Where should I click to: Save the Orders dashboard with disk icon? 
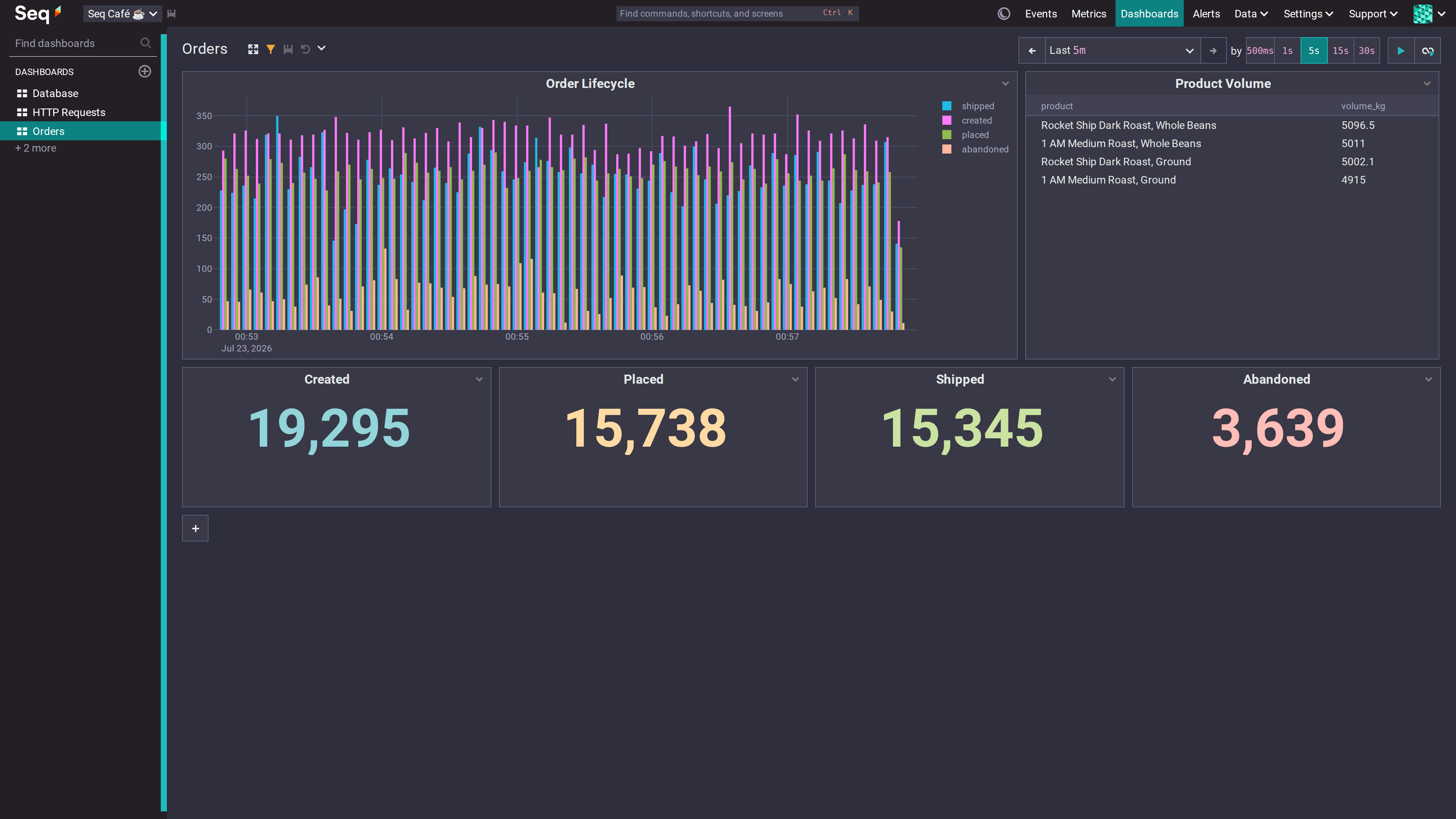click(x=288, y=49)
